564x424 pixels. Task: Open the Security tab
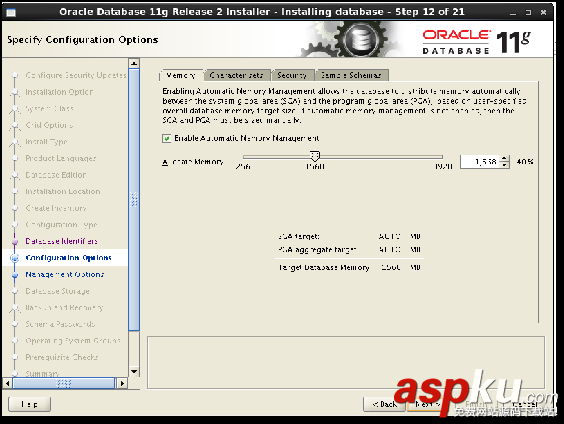click(x=292, y=75)
